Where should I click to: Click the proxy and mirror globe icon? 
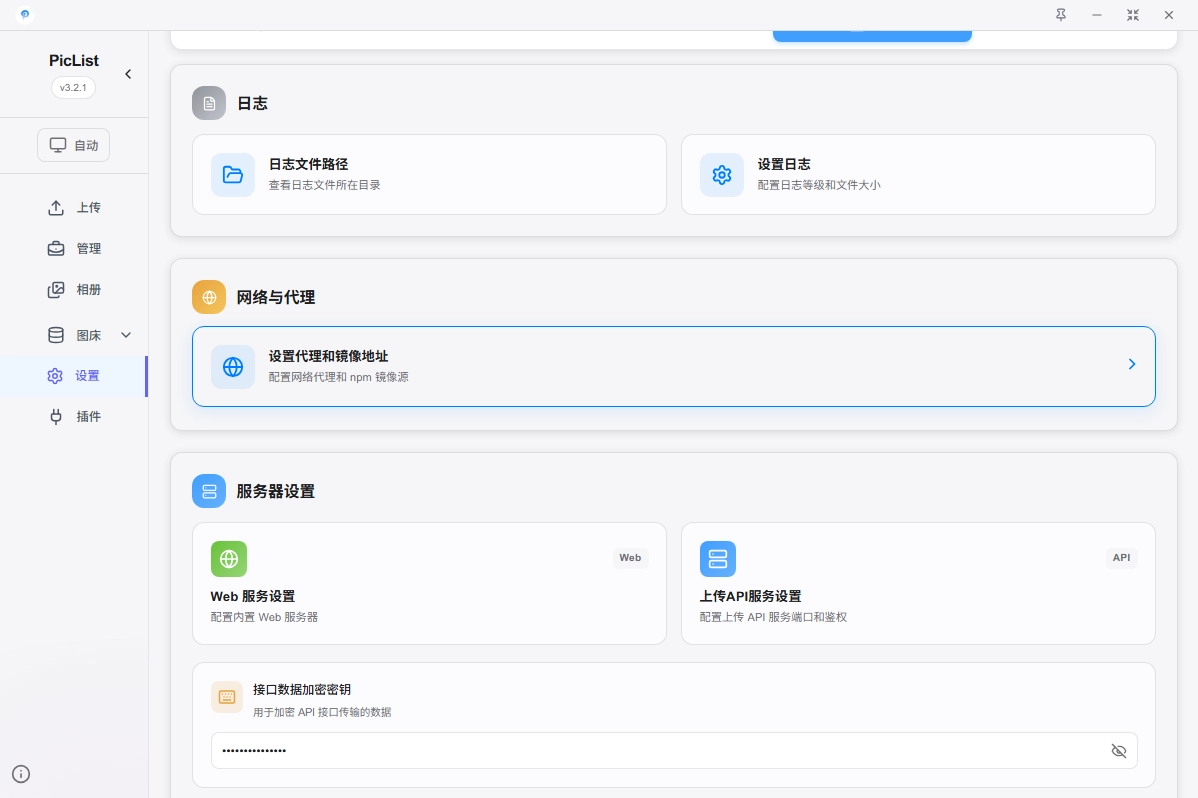(x=233, y=367)
